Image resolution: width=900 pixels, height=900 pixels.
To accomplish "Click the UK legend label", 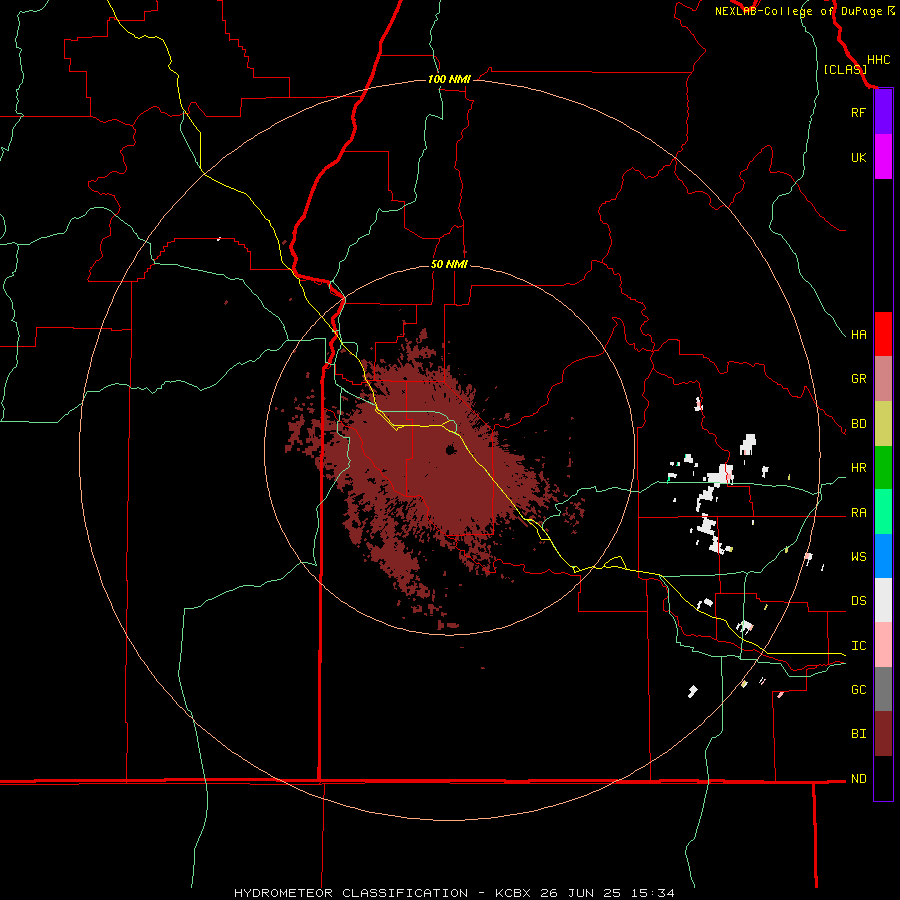I will click(858, 158).
